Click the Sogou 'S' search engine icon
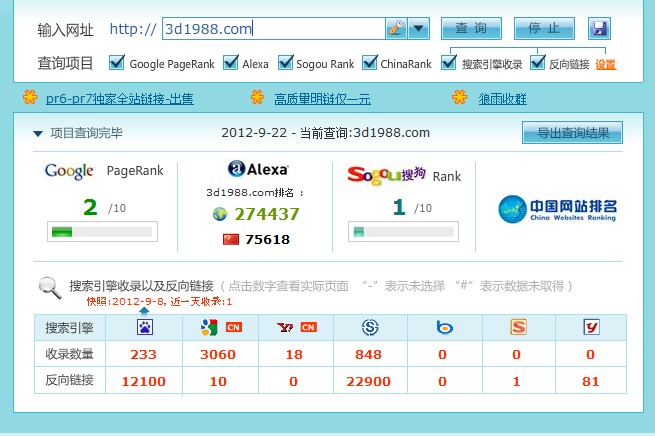The width and height of the screenshot is (655, 436). (369, 327)
